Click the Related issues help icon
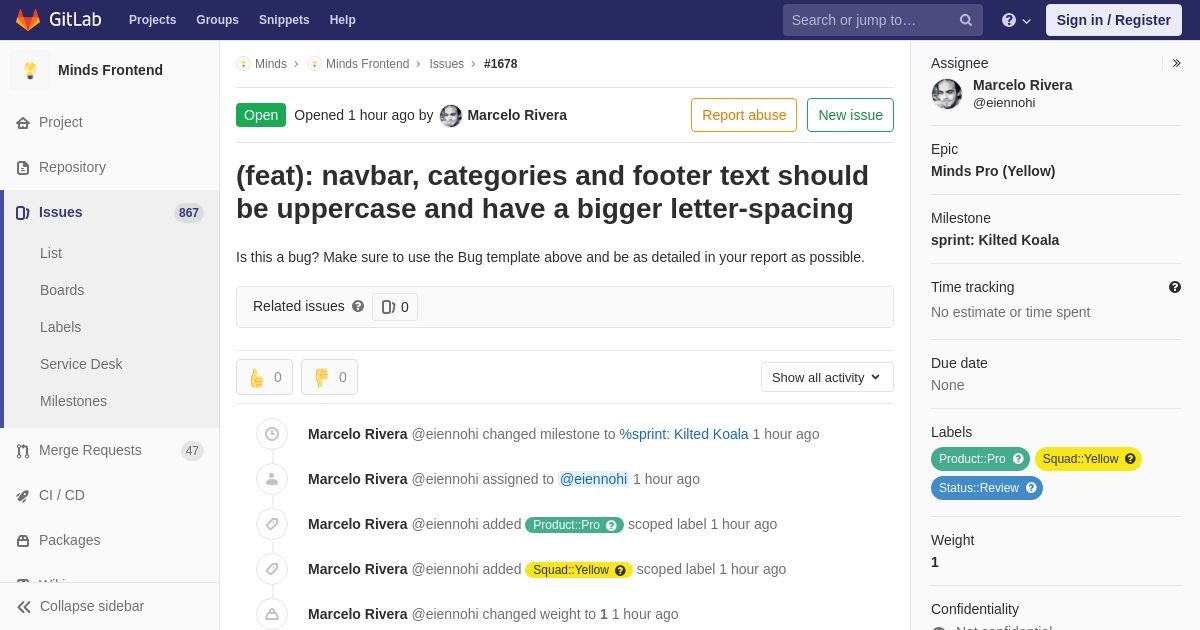This screenshot has width=1200, height=630. pyautogui.click(x=358, y=306)
